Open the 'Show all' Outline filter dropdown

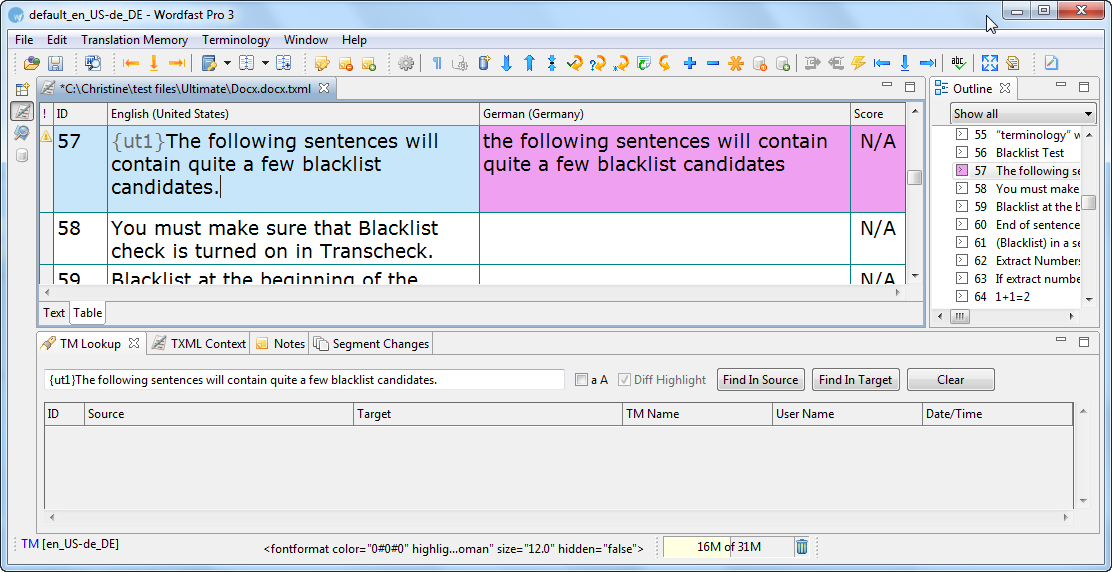[x=1023, y=113]
